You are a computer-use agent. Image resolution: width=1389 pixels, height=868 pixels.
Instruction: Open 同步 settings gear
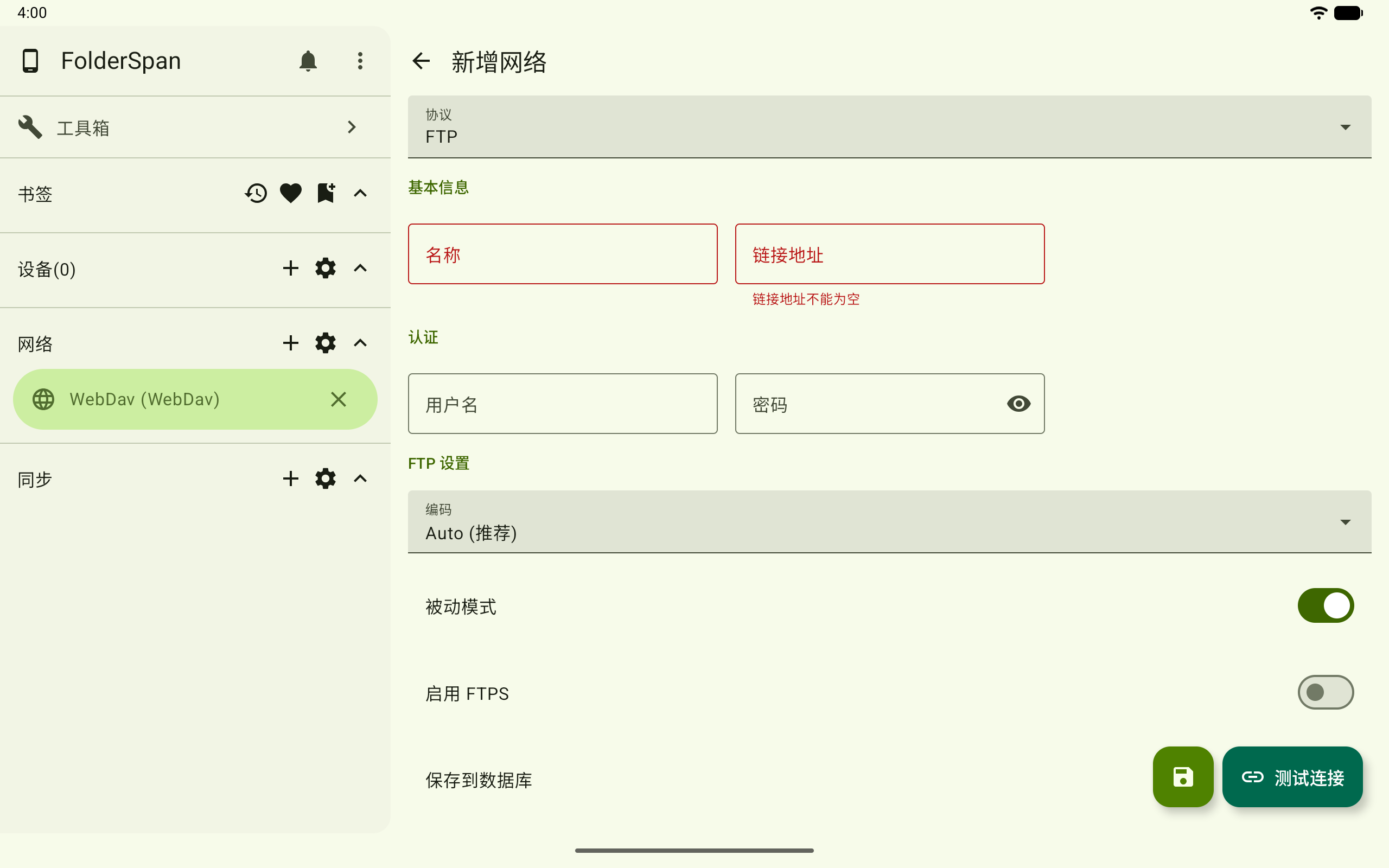click(326, 478)
